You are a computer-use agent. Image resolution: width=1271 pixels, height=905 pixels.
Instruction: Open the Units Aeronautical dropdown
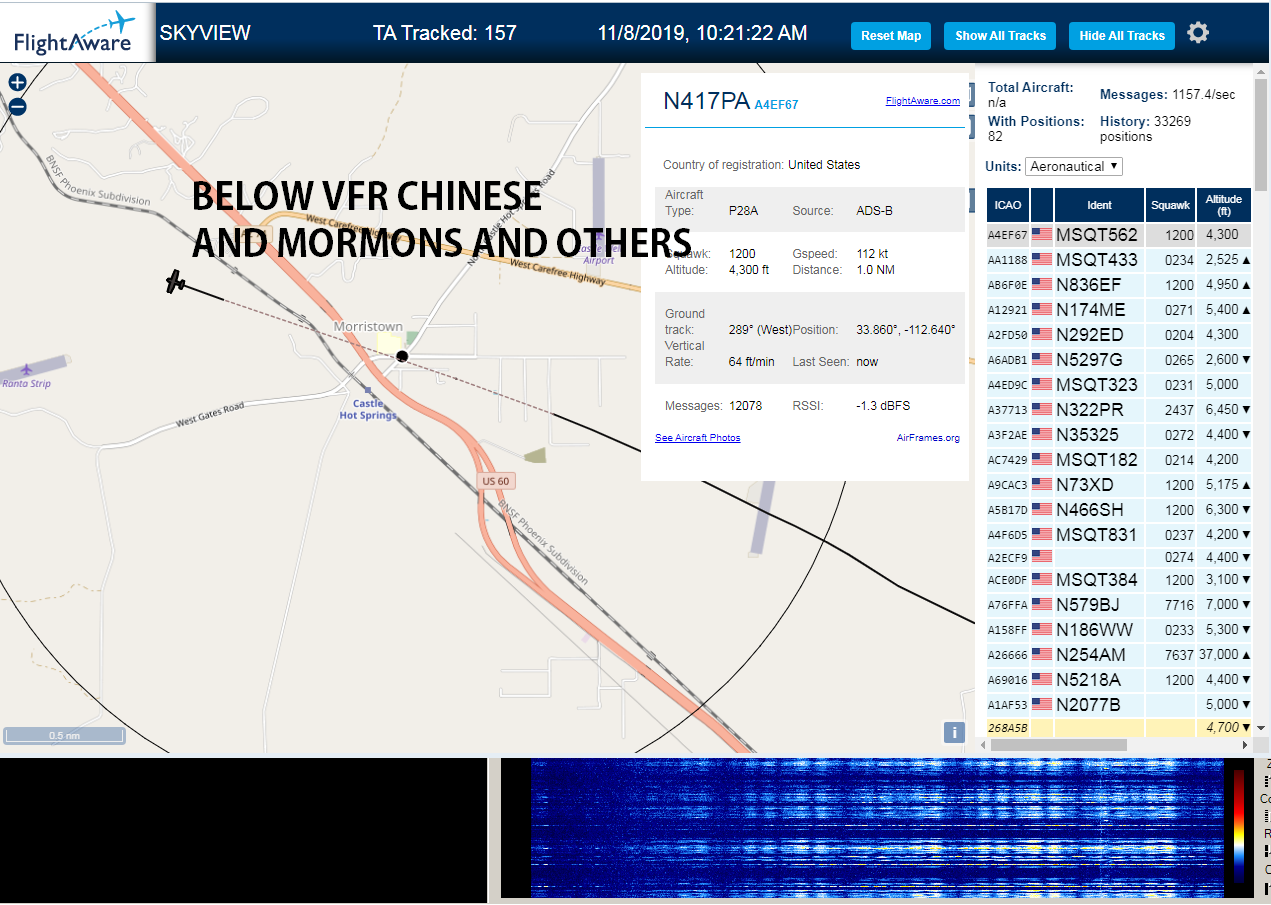[1074, 166]
